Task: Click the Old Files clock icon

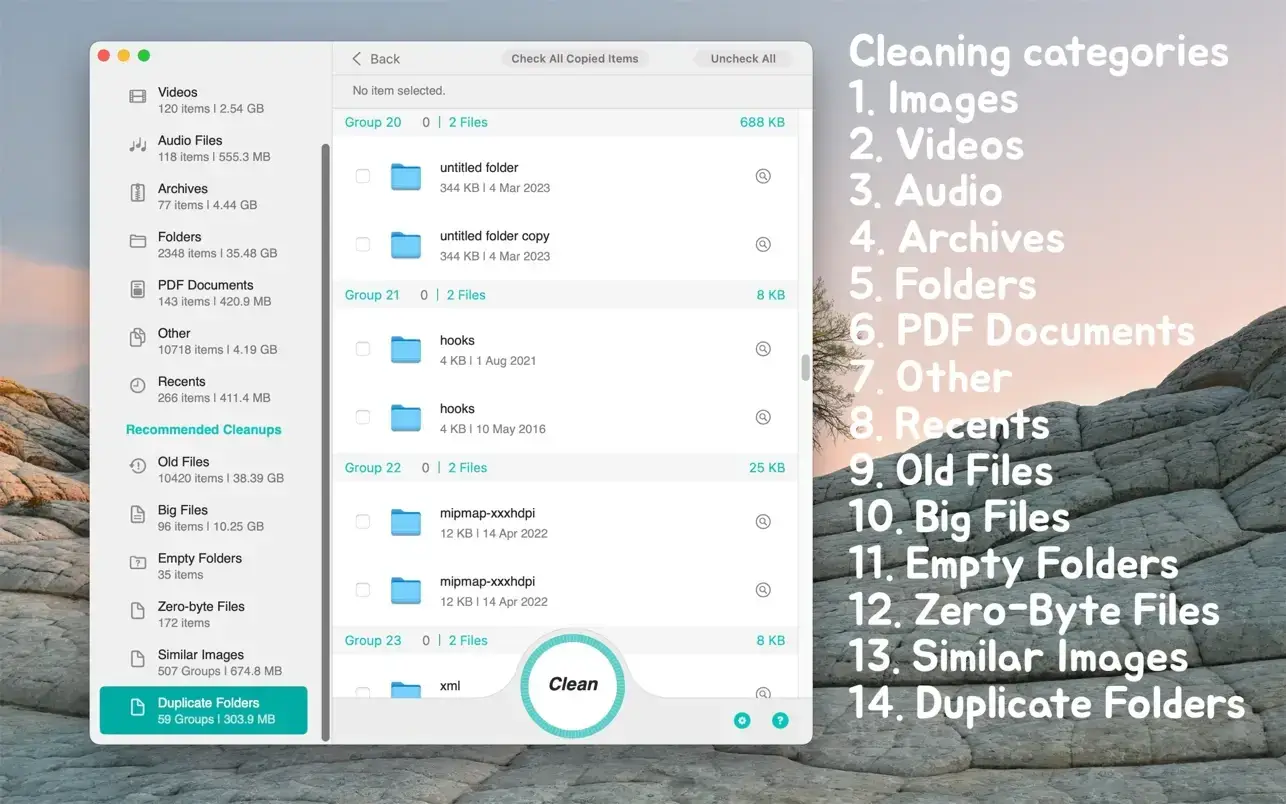Action: coord(137,466)
